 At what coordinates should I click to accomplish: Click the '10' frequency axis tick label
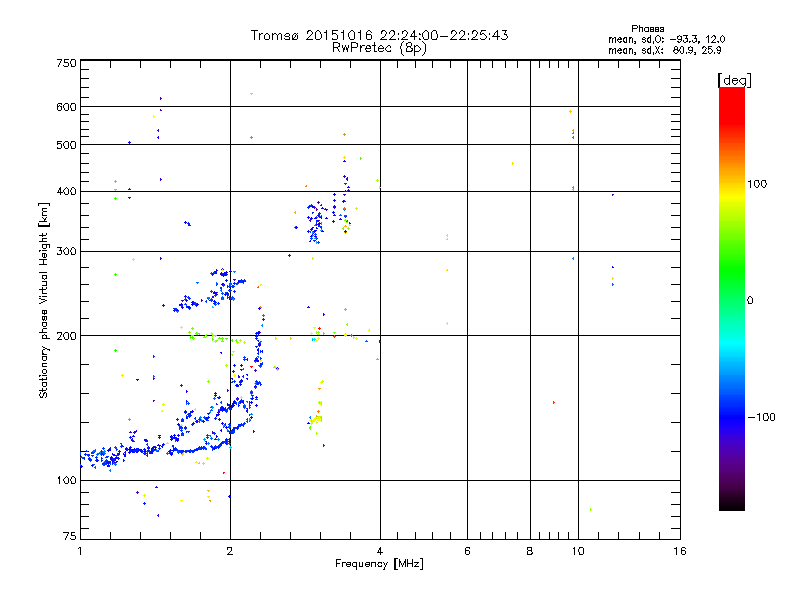[578, 551]
